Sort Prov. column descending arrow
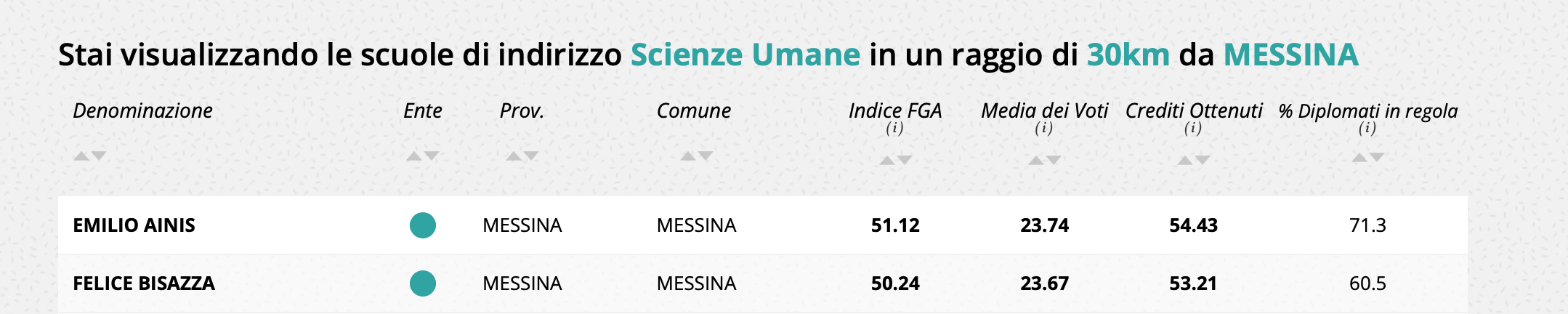Viewport: 1568px width, 314px height. pyautogui.click(x=531, y=156)
